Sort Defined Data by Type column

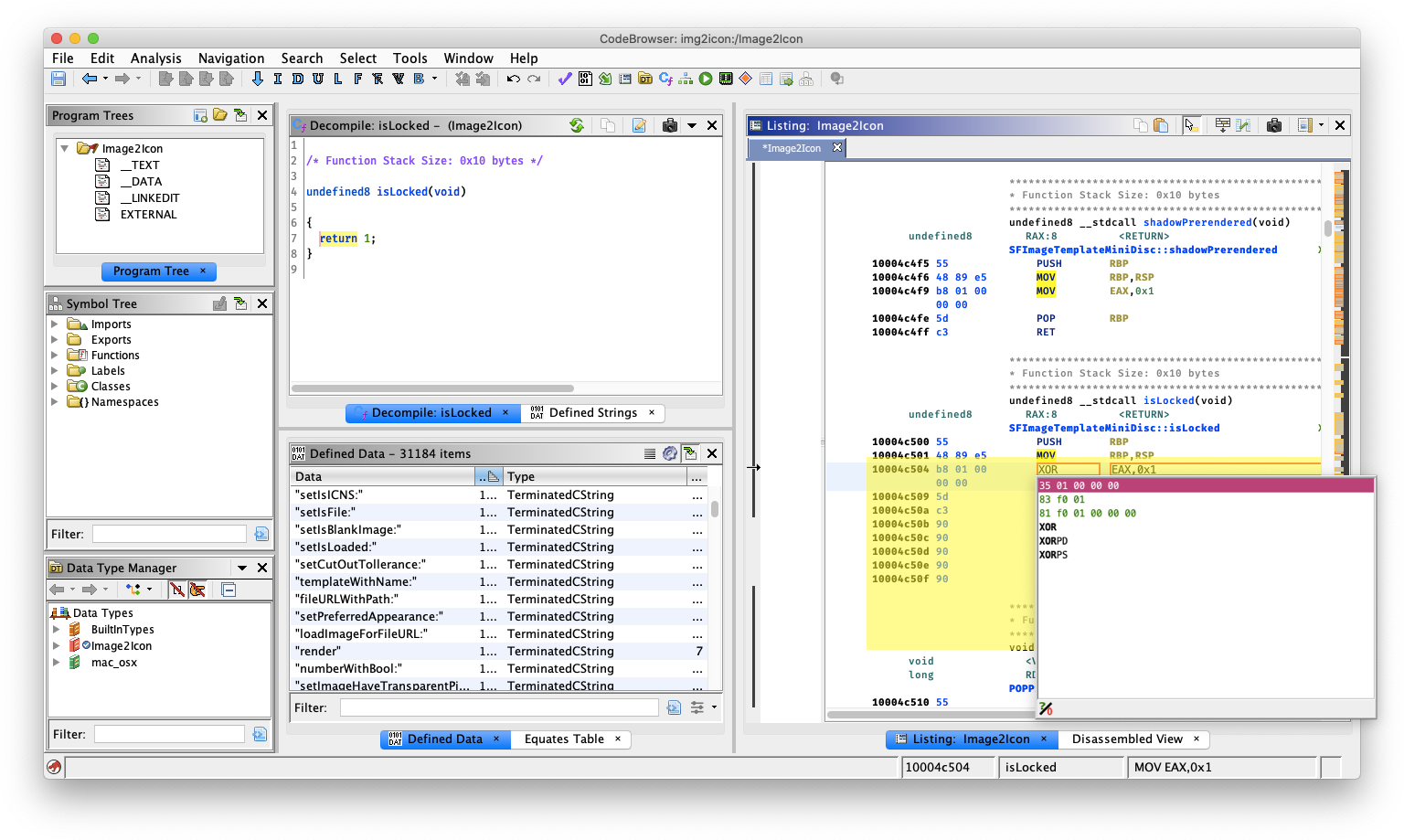point(594,477)
